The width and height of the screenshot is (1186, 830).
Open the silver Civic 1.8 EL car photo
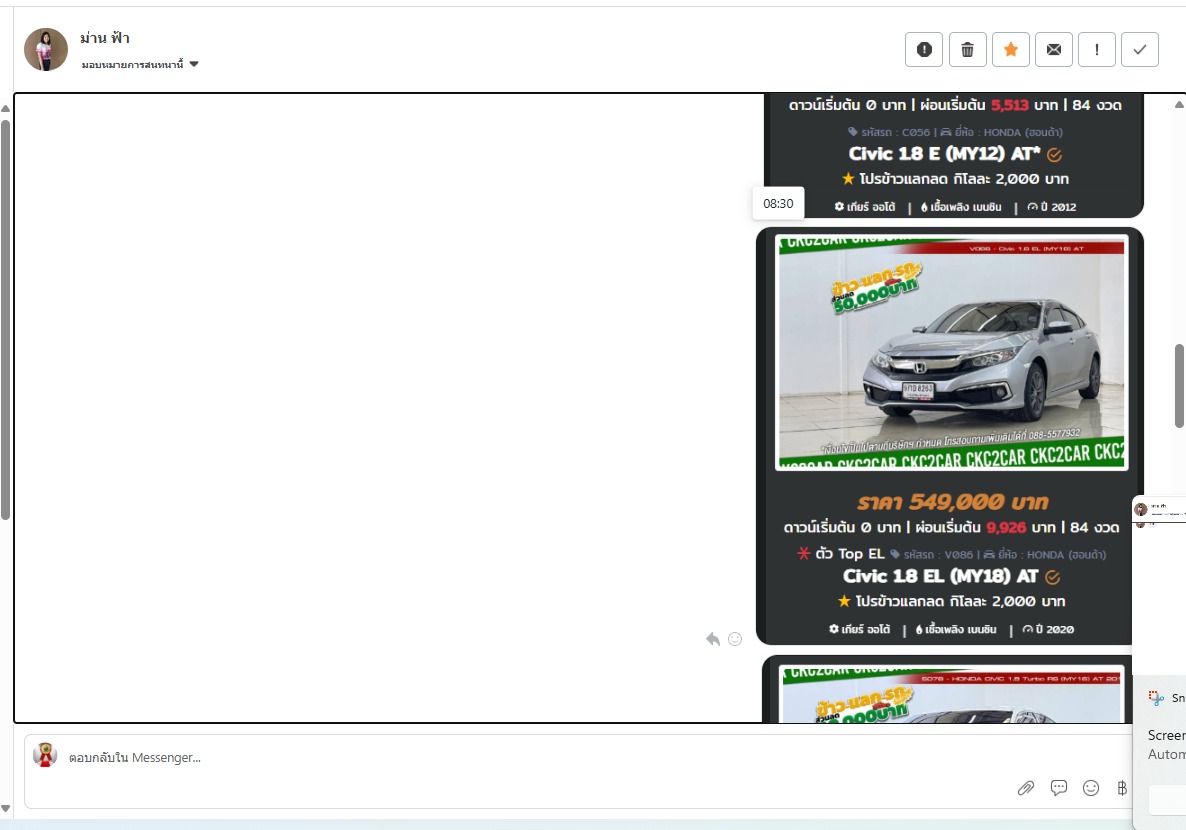(952, 352)
